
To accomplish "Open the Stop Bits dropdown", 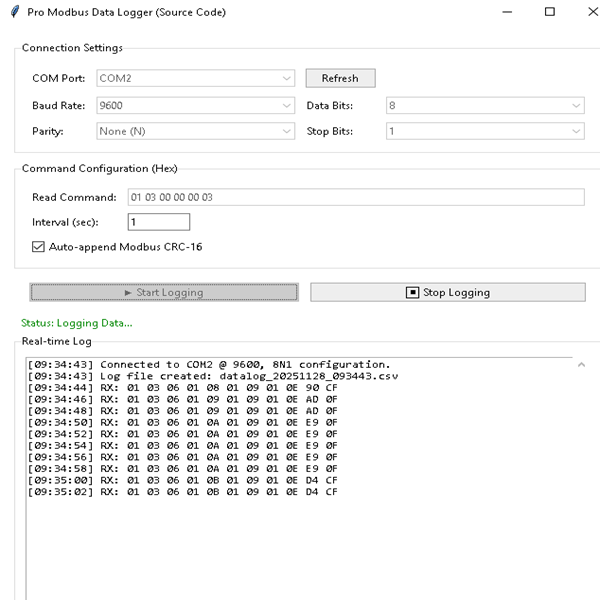I will (x=485, y=131).
